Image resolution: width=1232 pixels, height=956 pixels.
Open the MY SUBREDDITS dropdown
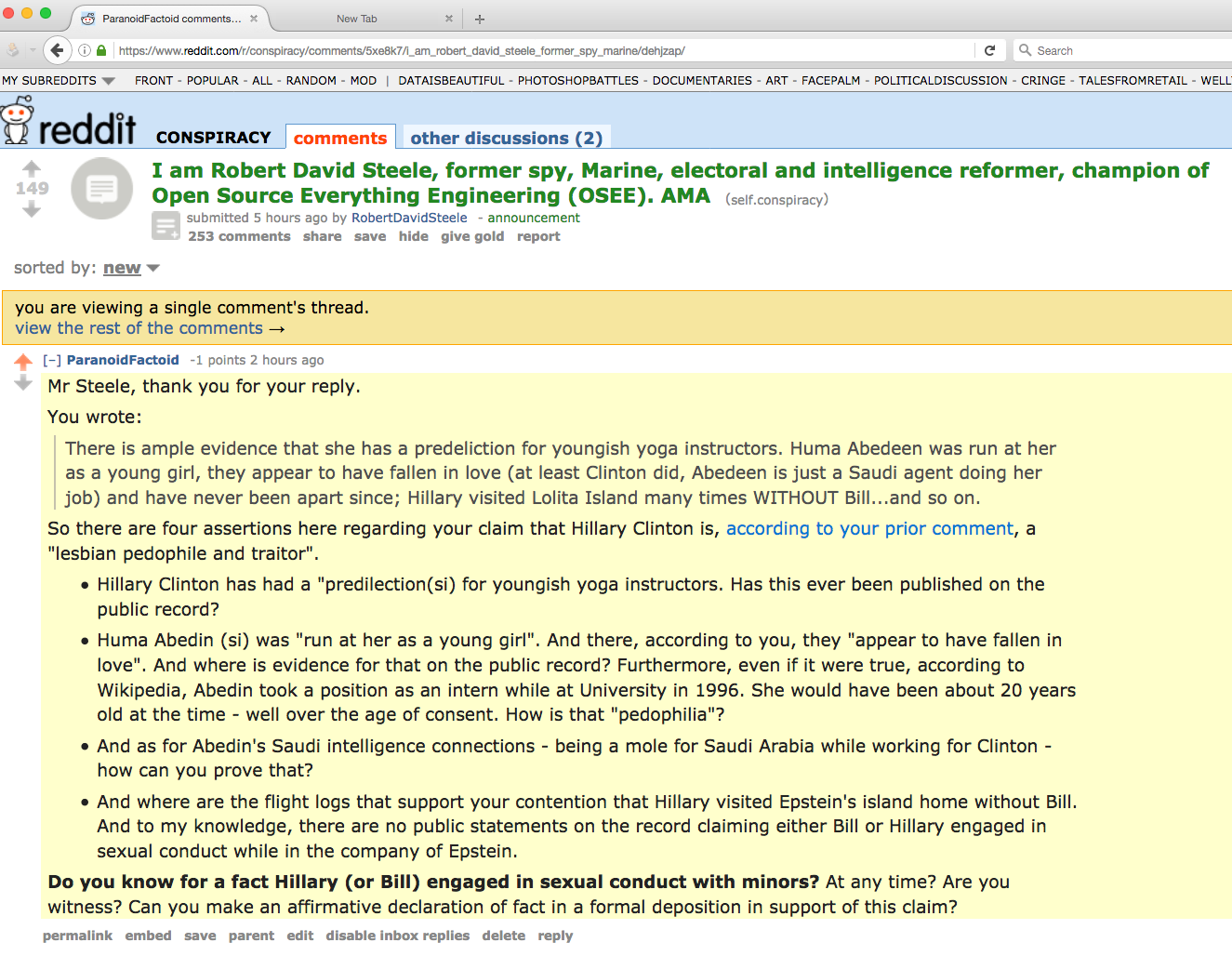[59, 81]
